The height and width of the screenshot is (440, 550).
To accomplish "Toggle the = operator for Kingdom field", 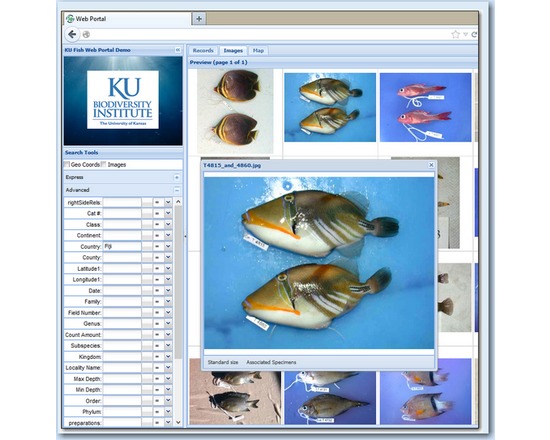I will [x=157, y=356].
